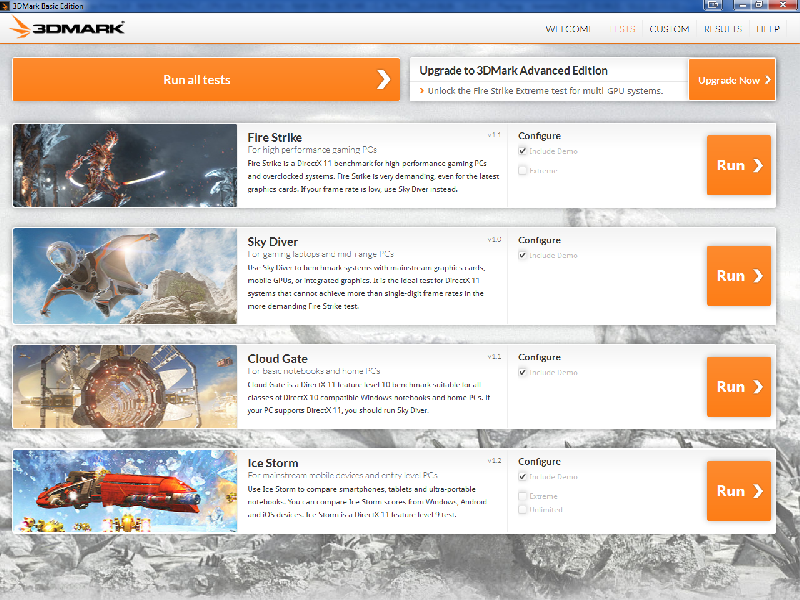Click Upgrade to 3DMark Advanced Edition heading

tap(513, 70)
